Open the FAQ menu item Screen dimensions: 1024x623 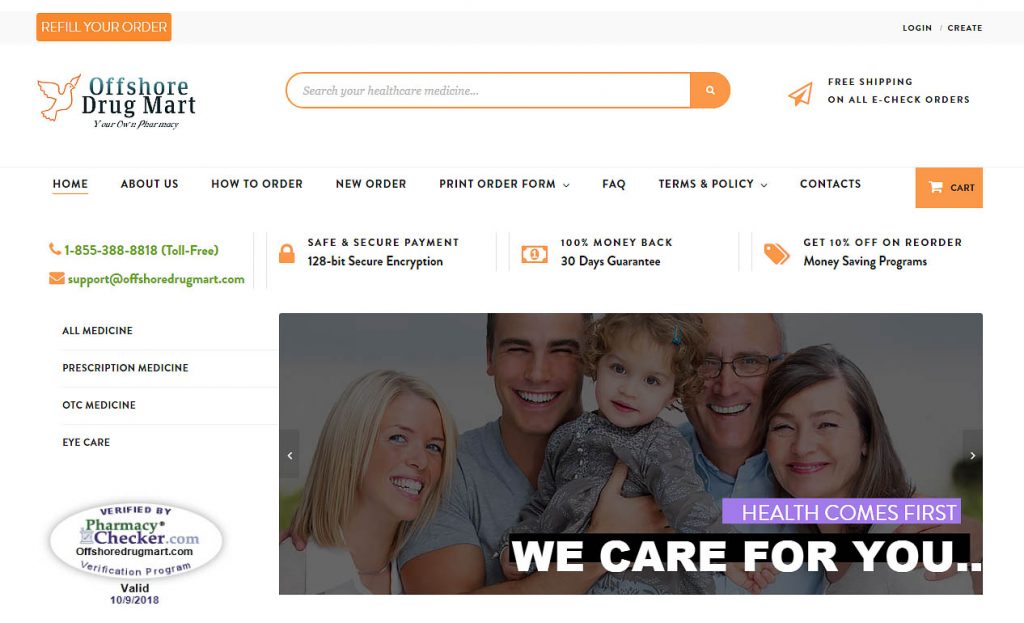(614, 184)
